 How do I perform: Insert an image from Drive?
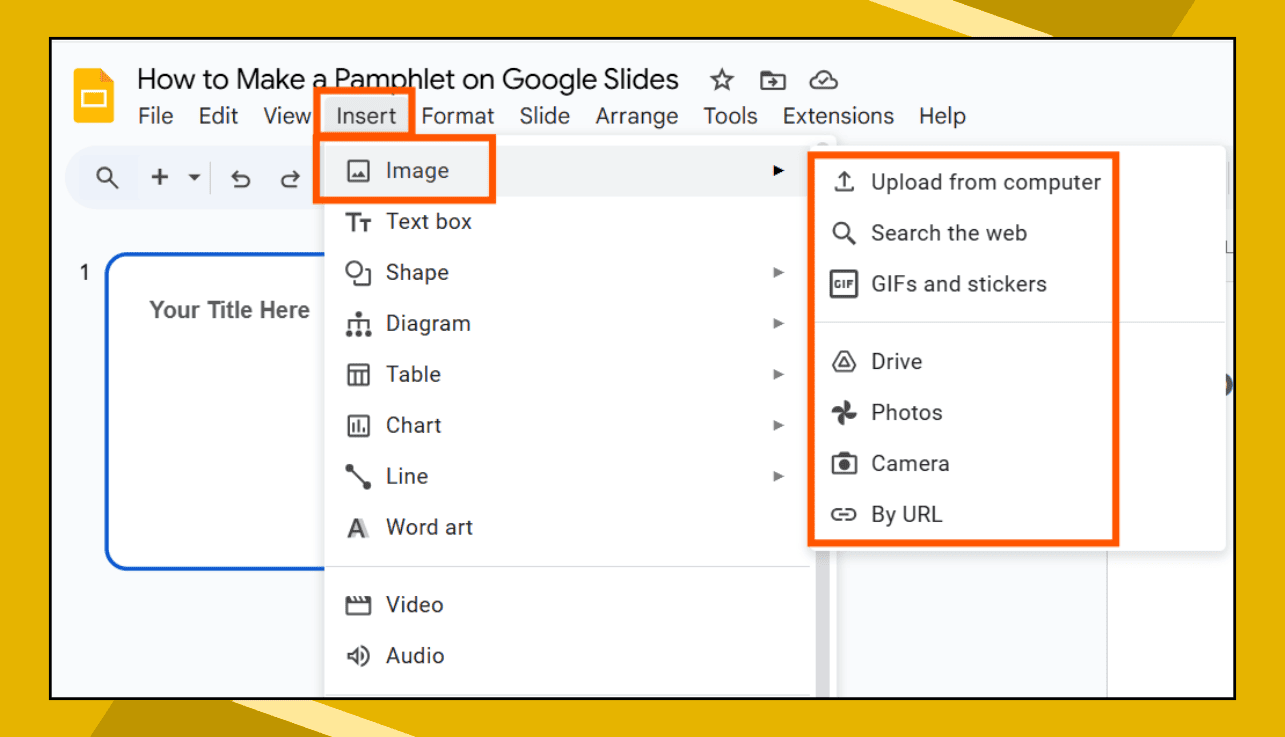[x=896, y=361]
